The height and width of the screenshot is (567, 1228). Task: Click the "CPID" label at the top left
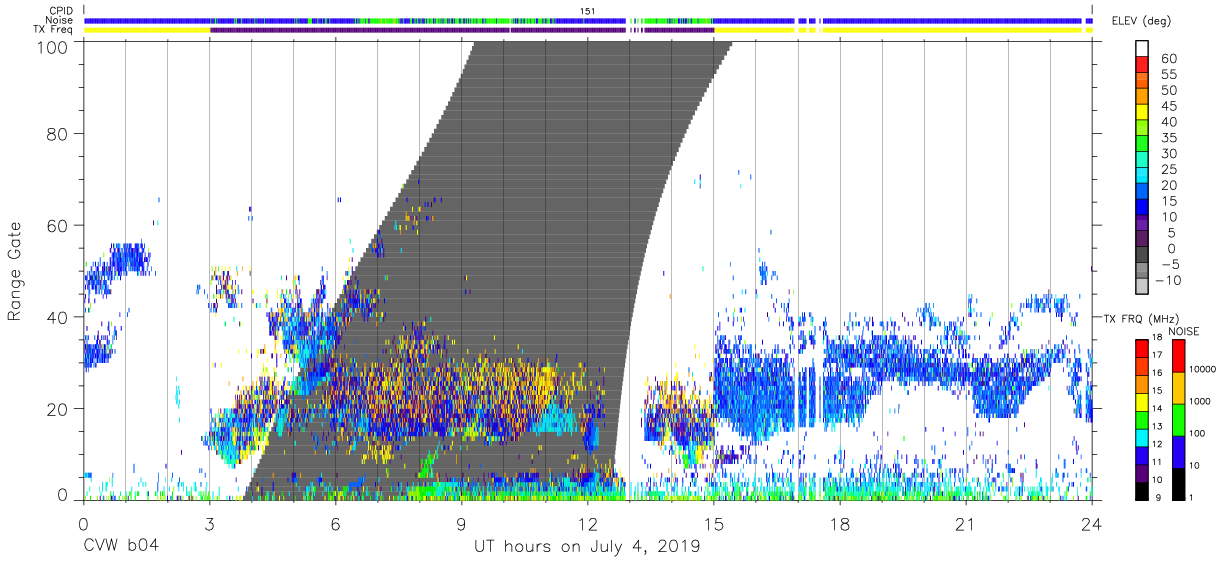(x=59, y=10)
